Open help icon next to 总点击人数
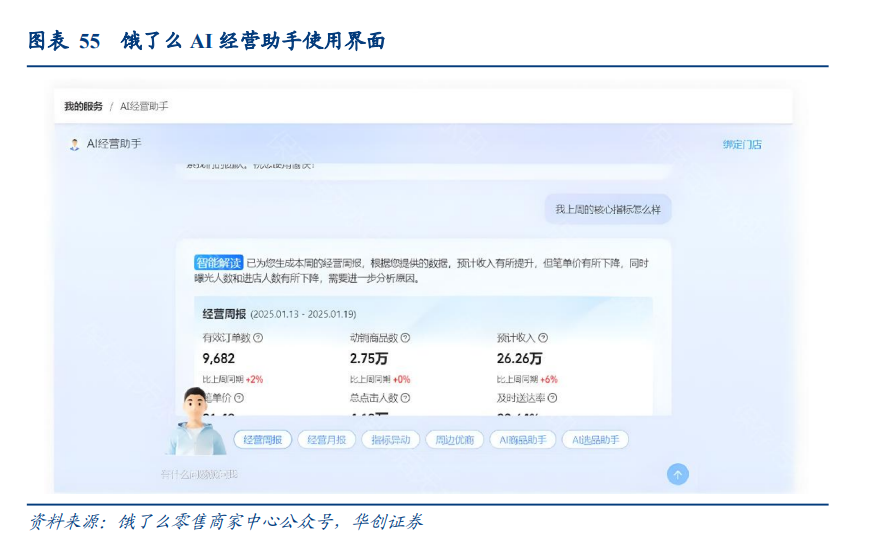This screenshot has width=871, height=535. pos(406,398)
